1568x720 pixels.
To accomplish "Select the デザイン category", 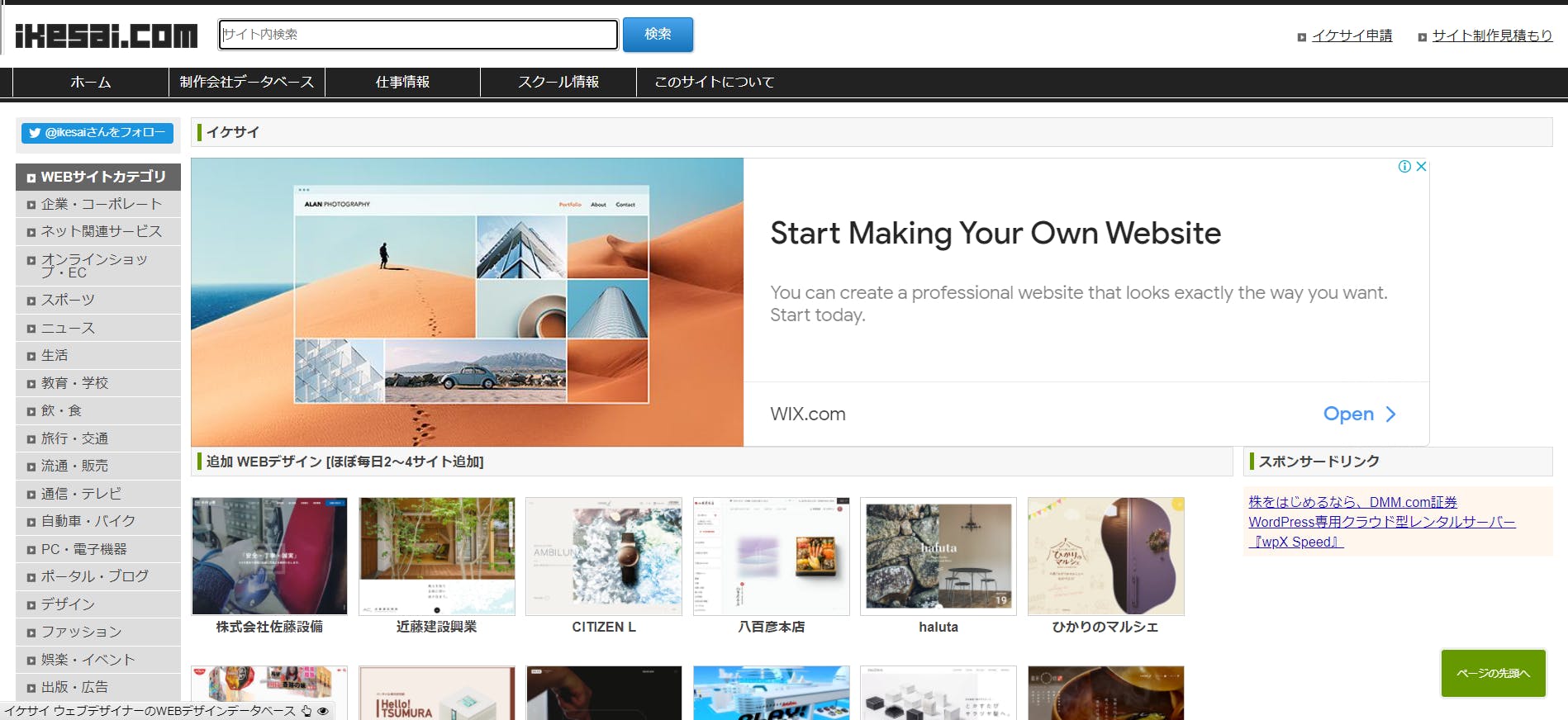I will [98, 604].
